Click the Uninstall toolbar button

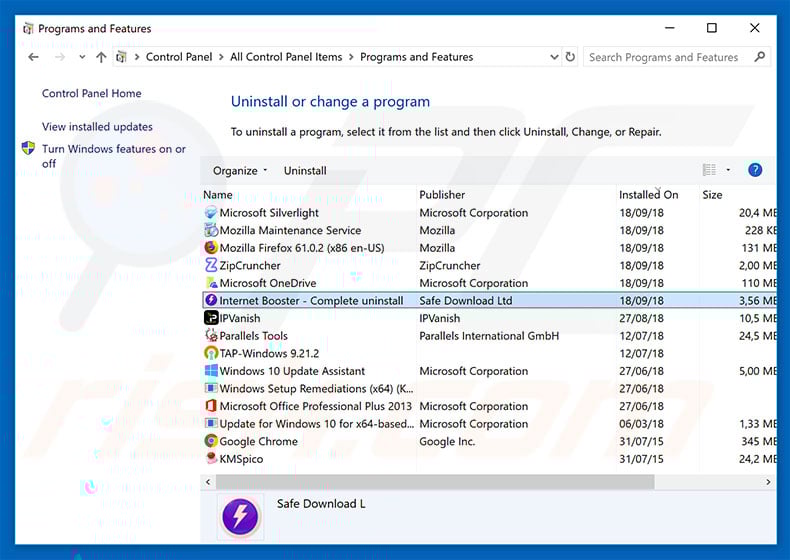pyautogui.click(x=305, y=170)
